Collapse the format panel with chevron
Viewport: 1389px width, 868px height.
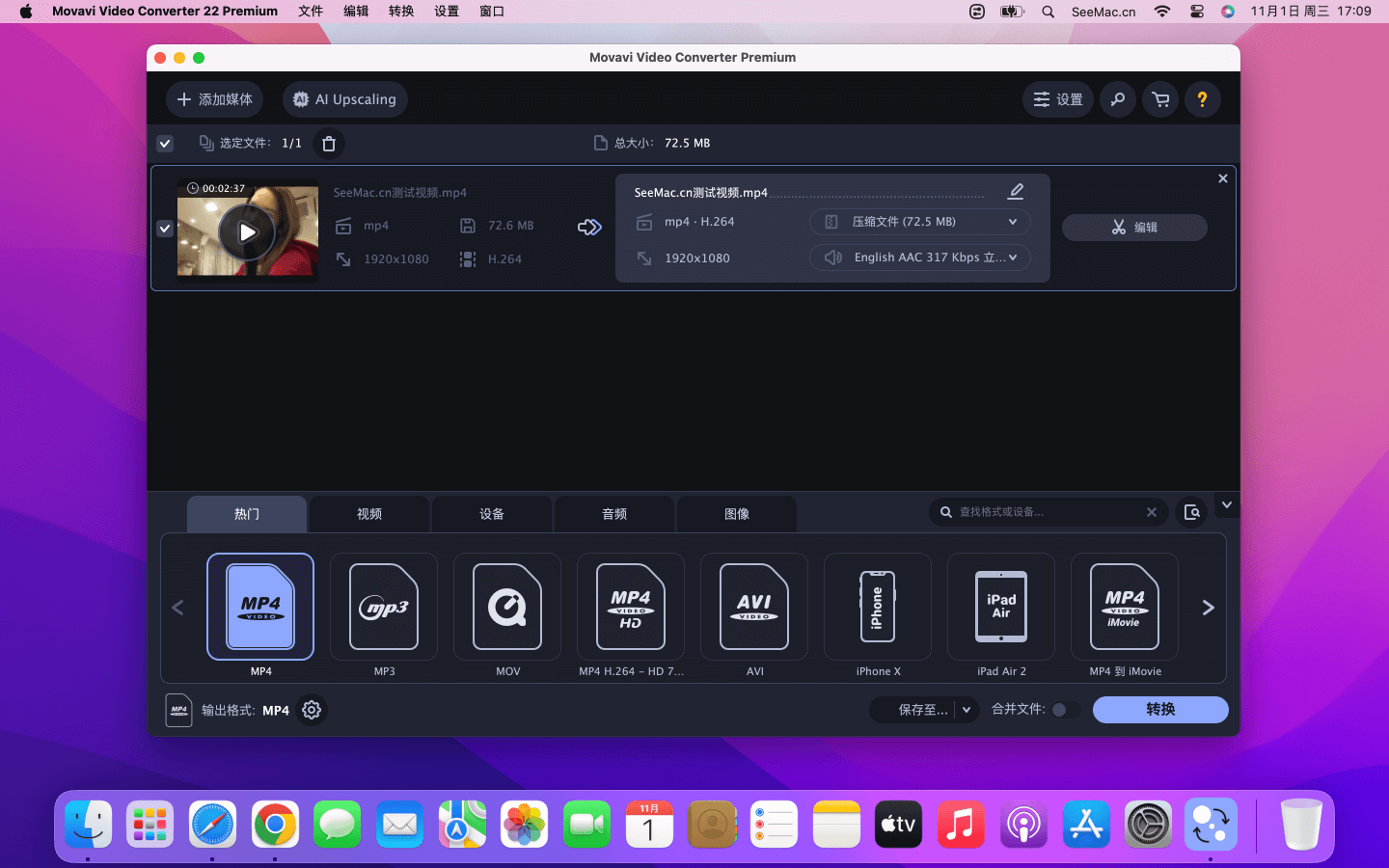coord(1226,504)
